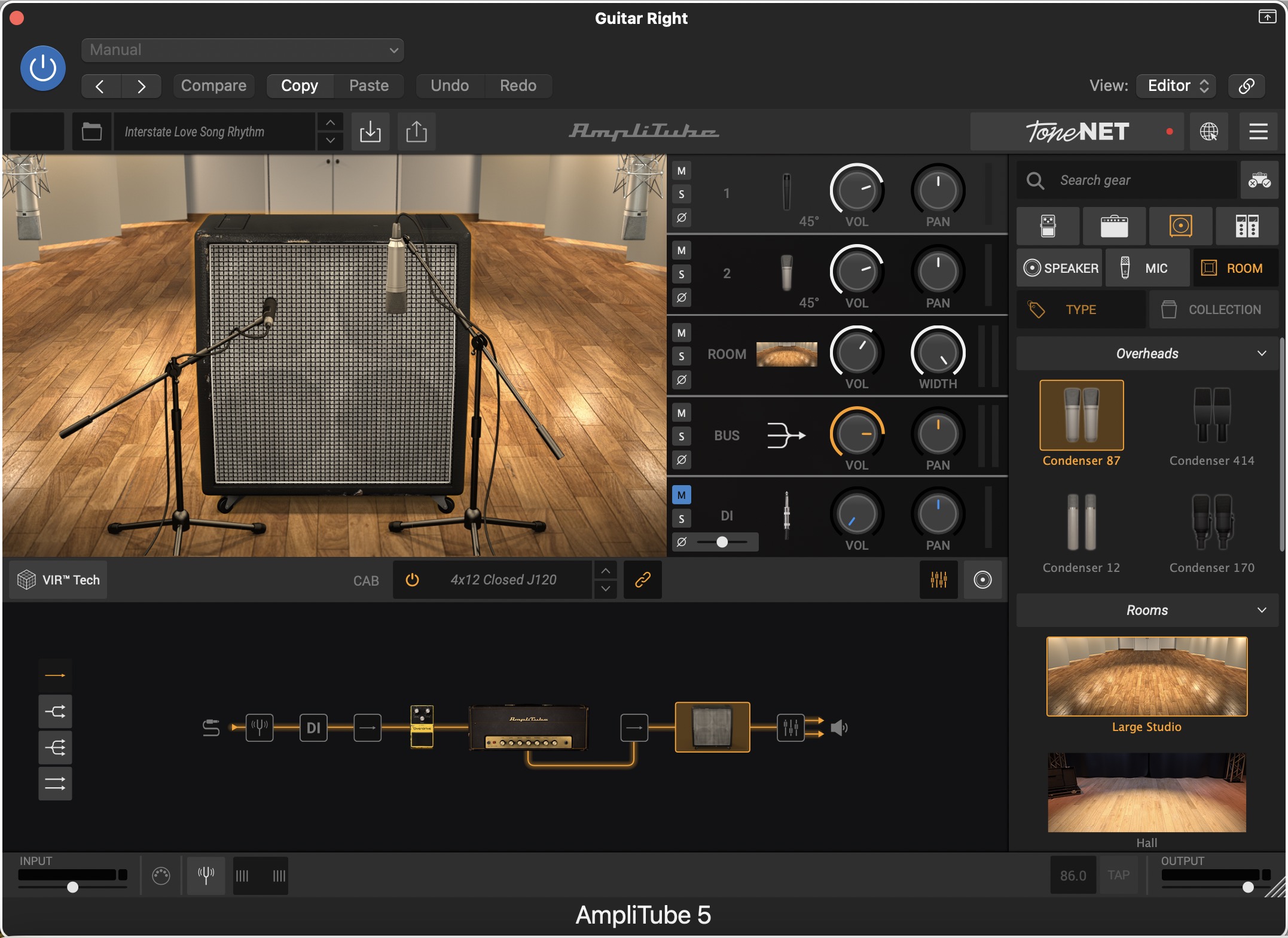Click the tuner block in signal chain
Viewport: 1288px width, 938px height.
point(260,727)
